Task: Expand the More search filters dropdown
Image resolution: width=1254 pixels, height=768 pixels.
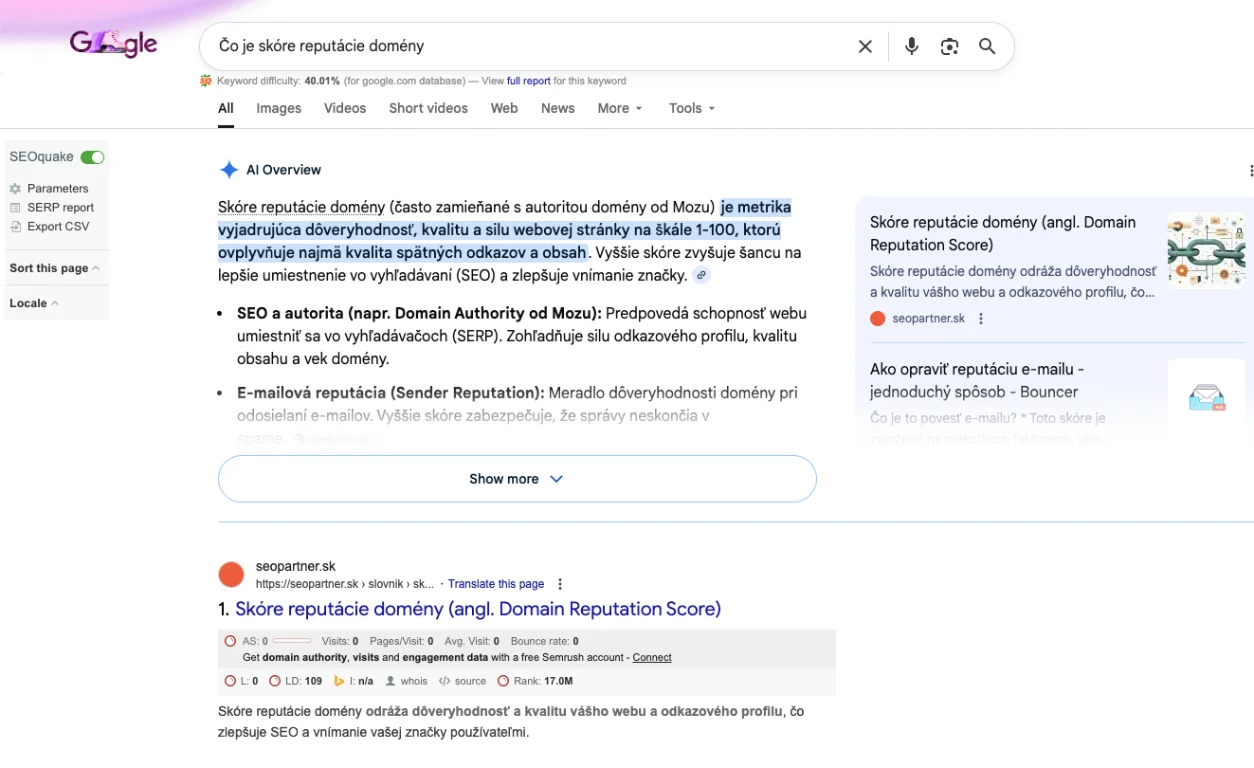Action: [x=620, y=108]
